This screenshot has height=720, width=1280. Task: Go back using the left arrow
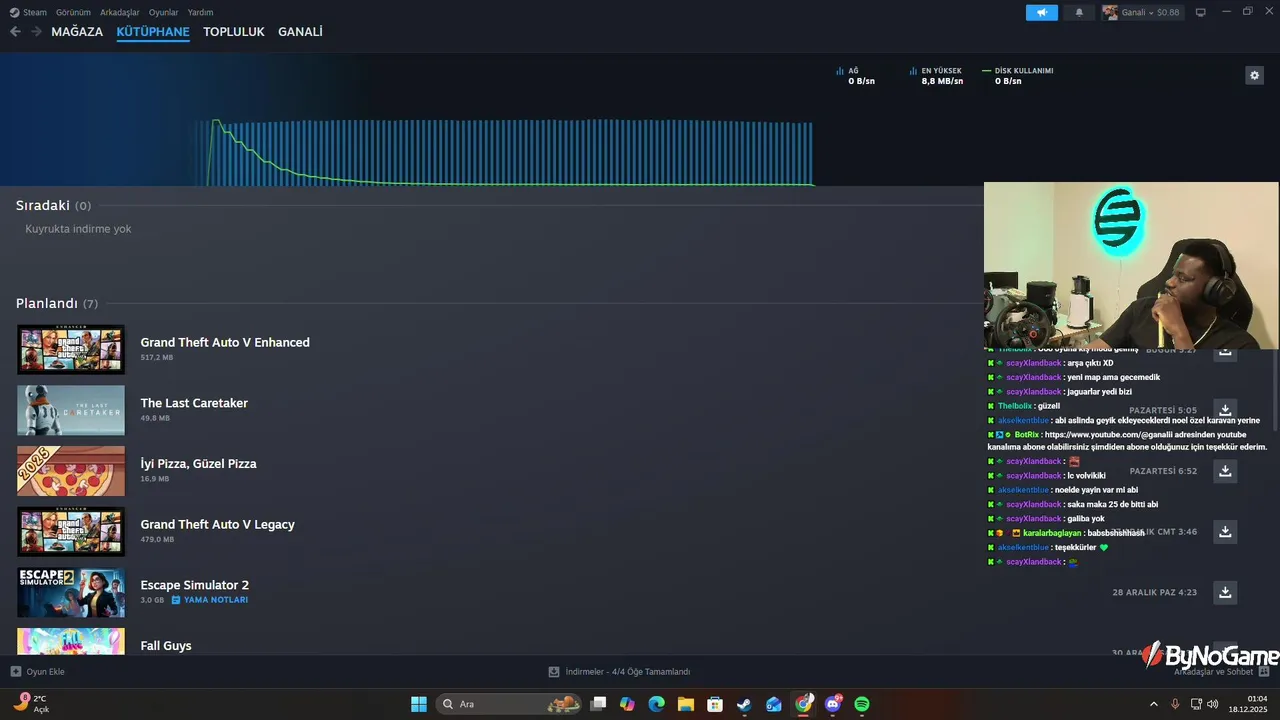point(15,32)
